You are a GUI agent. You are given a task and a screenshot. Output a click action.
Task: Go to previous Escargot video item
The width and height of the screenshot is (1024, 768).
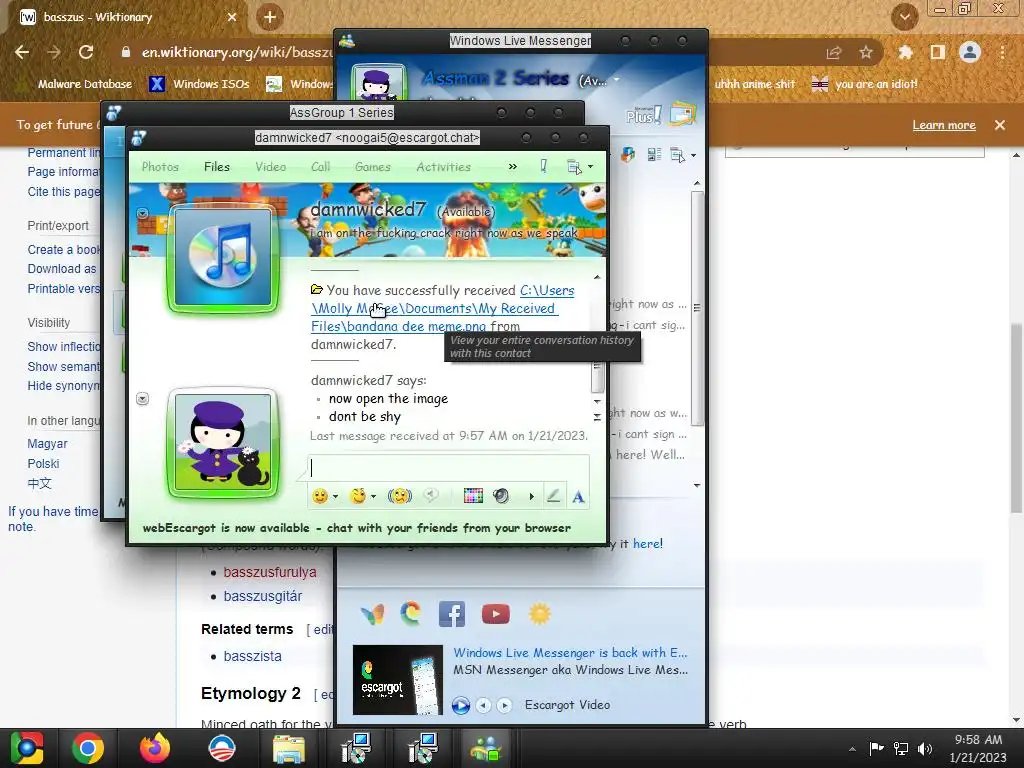point(483,705)
